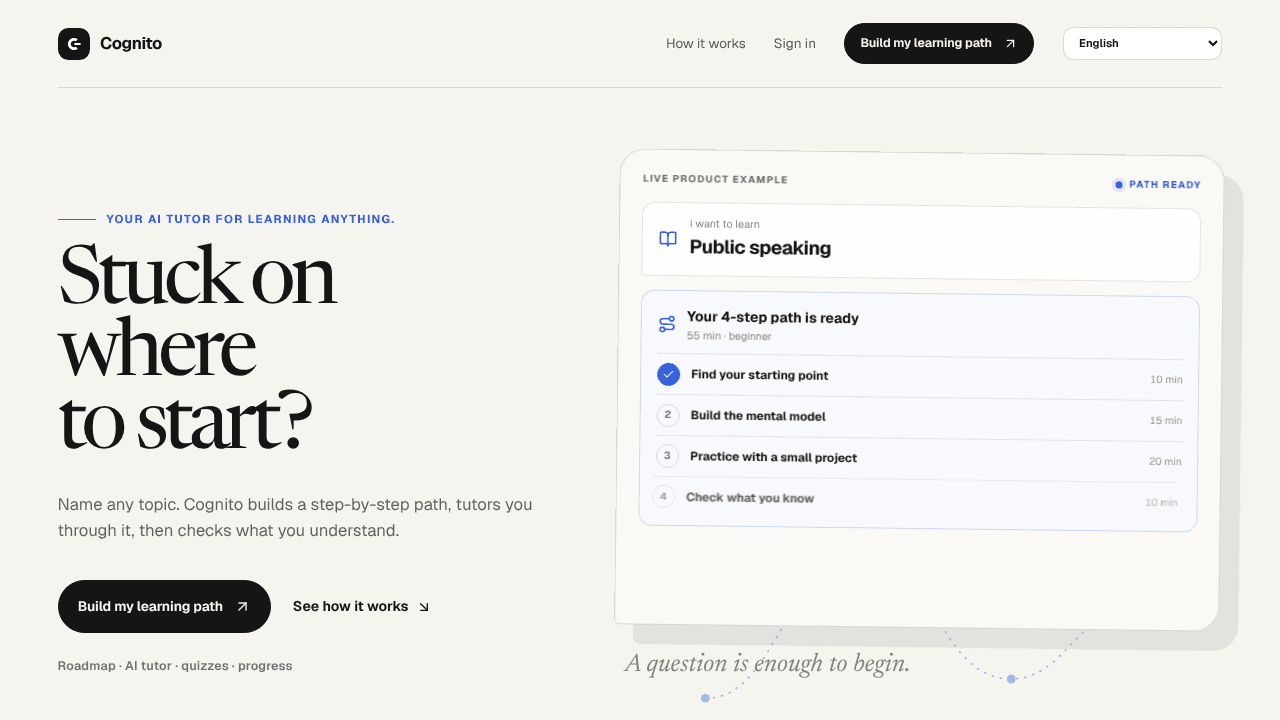Click the Cognito logo icon
Image resolution: width=1280 pixels, height=720 pixels.
point(74,44)
